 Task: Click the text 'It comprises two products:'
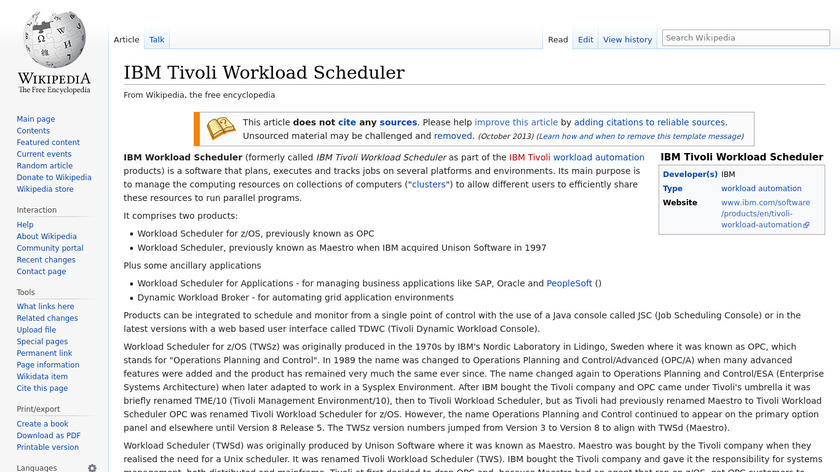click(x=181, y=216)
